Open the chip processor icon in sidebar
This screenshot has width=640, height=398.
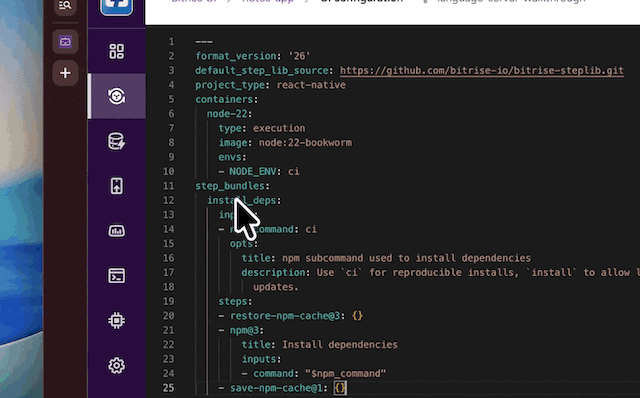coord(117,321)
